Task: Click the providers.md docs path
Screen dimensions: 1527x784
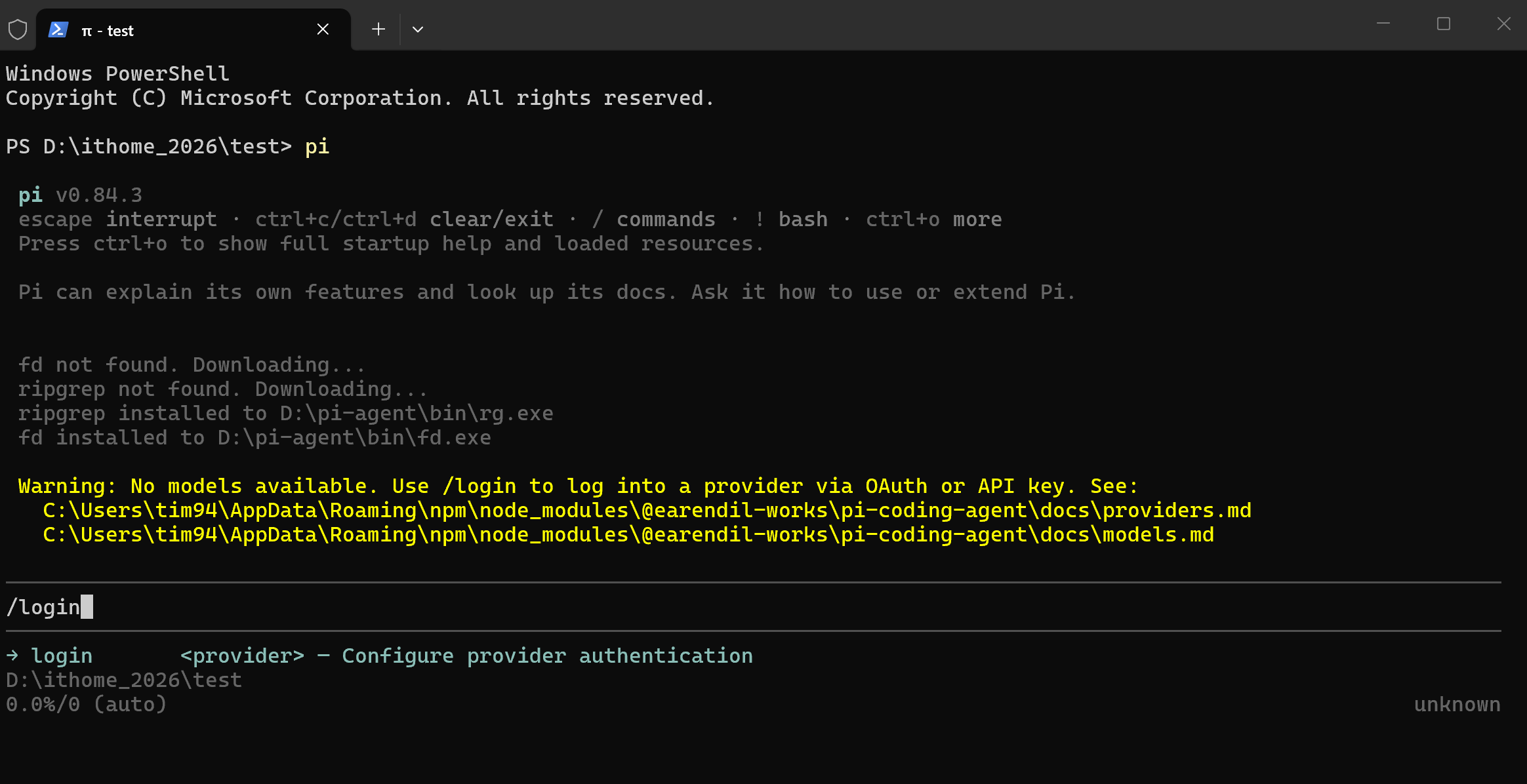Action: click(x=647, y=511)
